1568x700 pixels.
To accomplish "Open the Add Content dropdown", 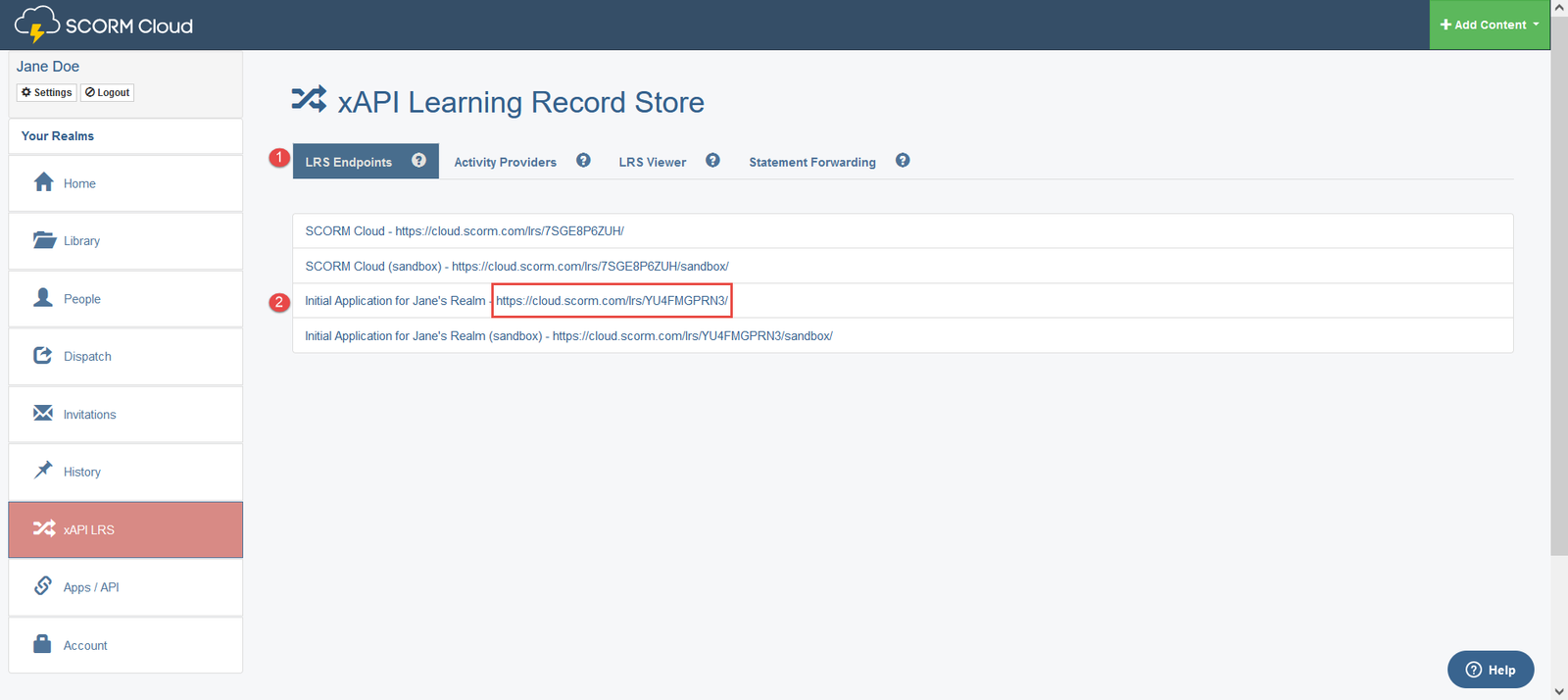I will click(1489, 25).
